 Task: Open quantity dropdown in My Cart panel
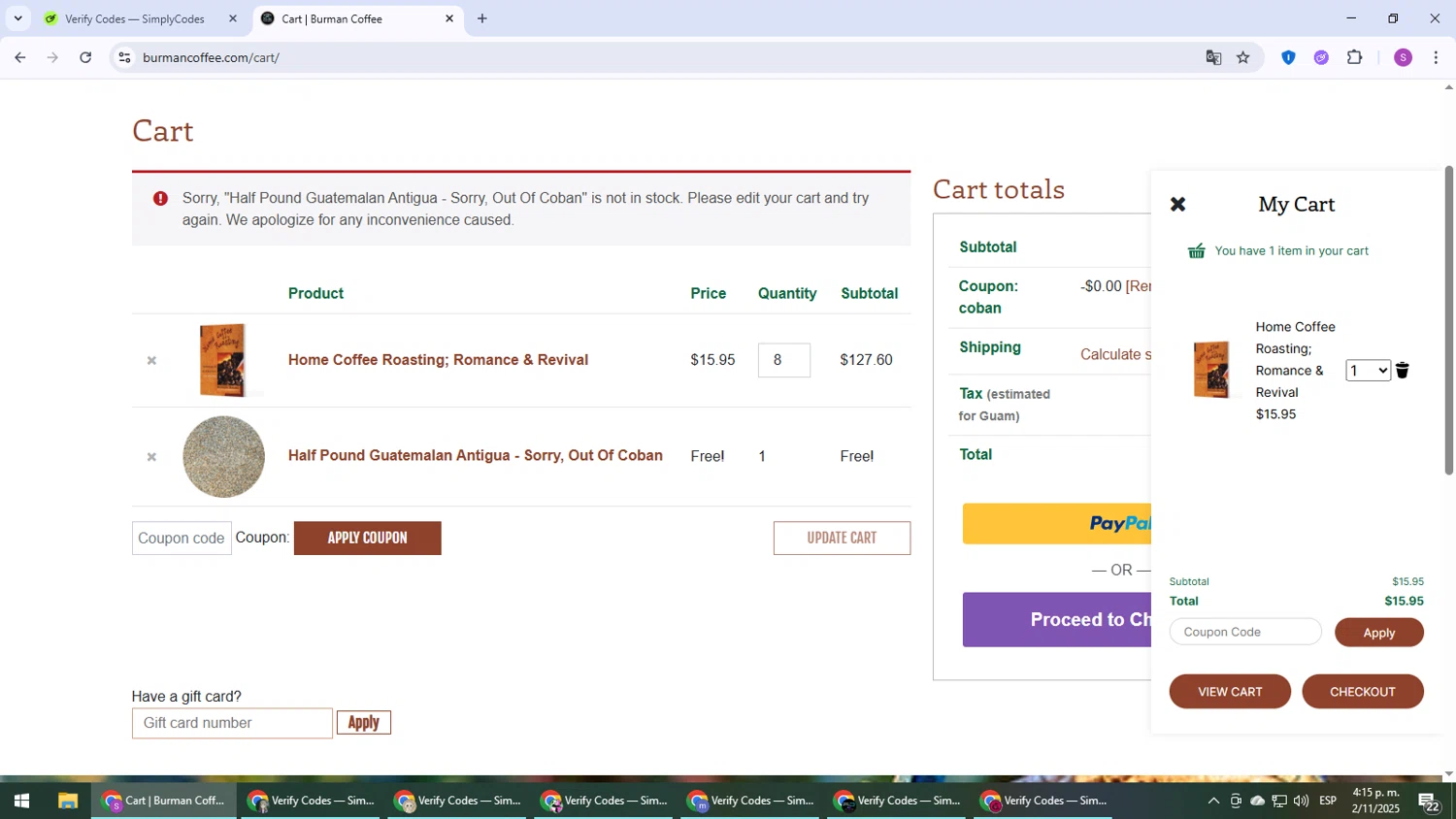1368,370
